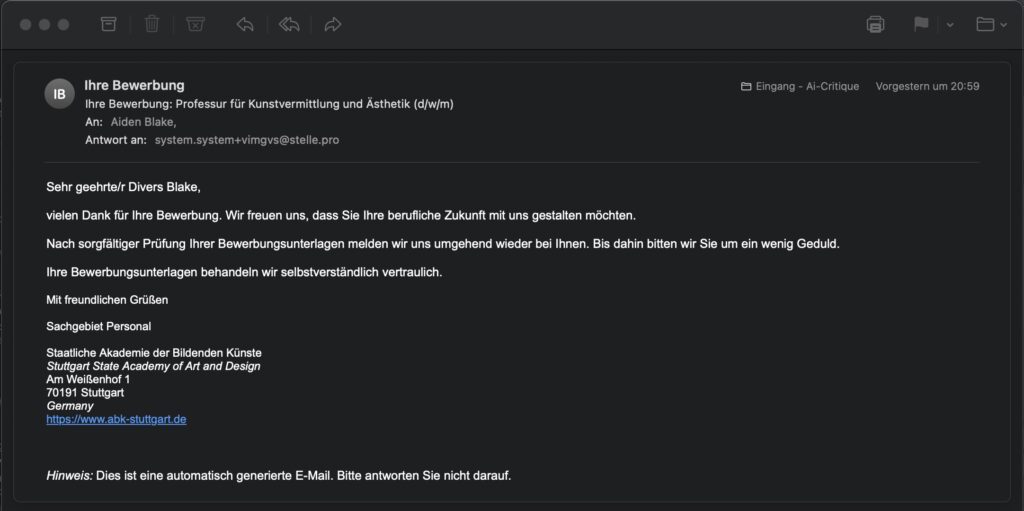This screenshot has height=511, width=1024.
Task: Click the sender name Ihre Bewerbung
Action: (134, 85)
